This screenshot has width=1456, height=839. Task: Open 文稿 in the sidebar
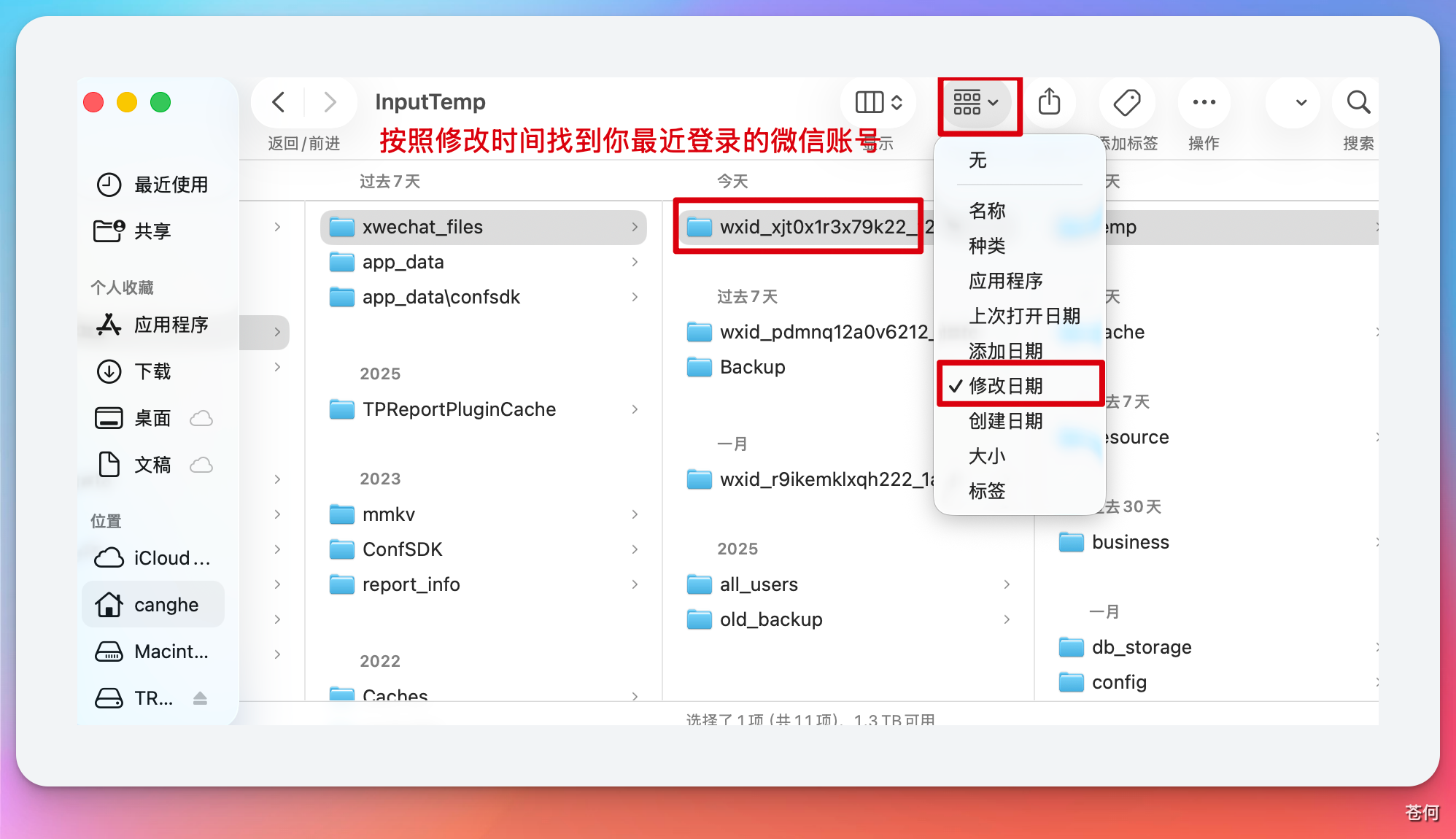pos(152,465)
